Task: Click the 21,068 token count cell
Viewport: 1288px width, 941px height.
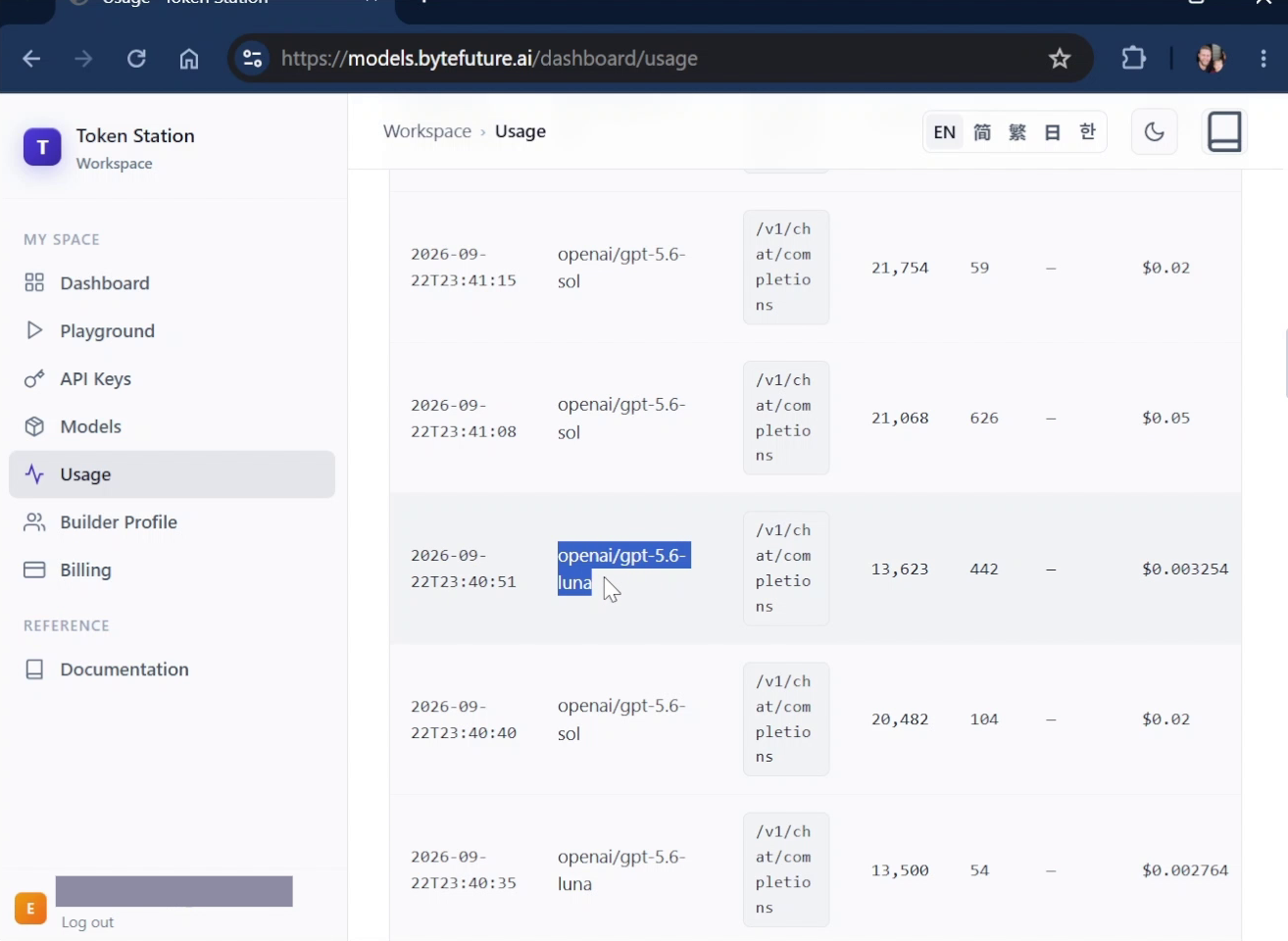Action: (900, 419)
